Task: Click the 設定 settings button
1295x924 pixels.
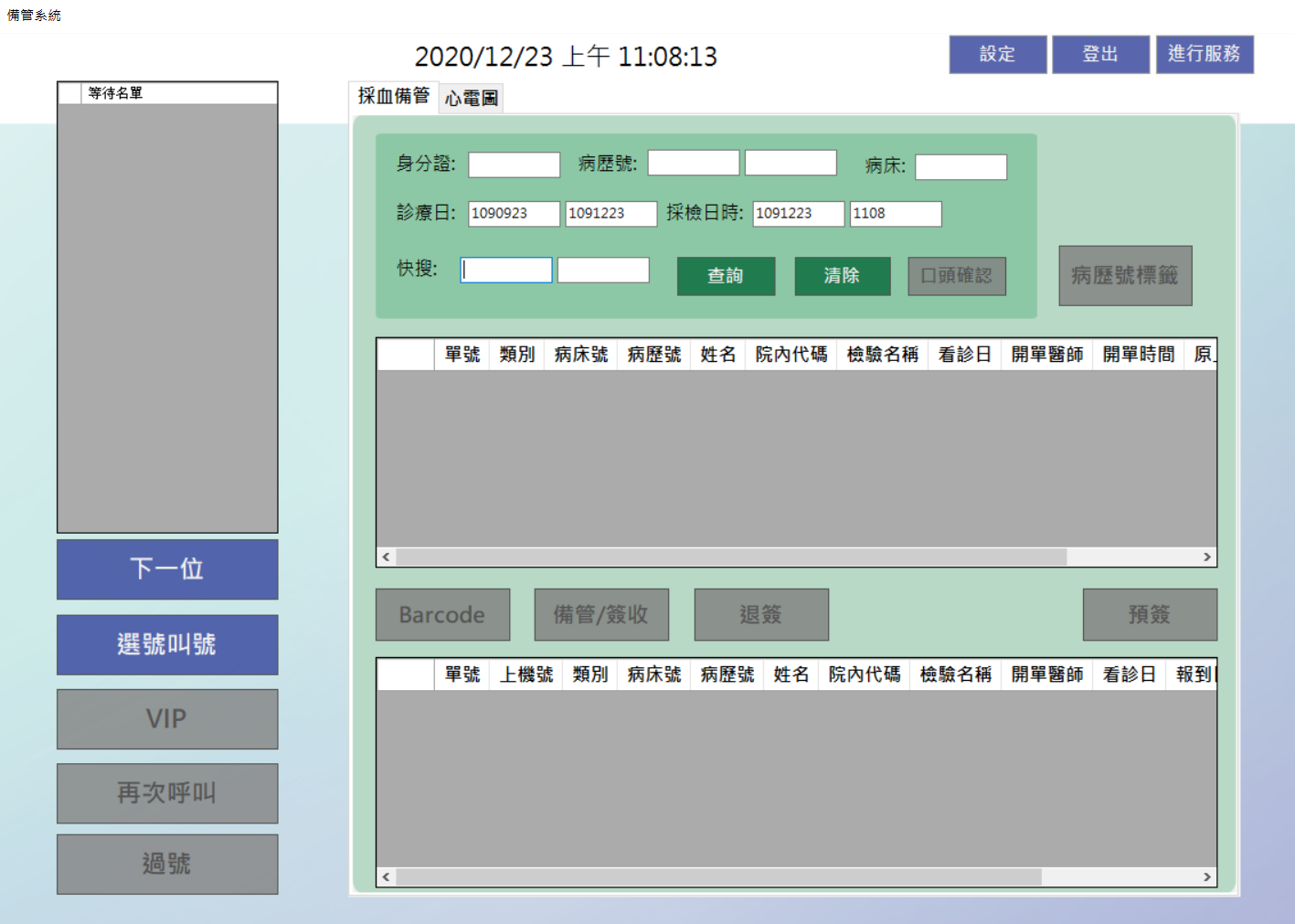Action: (998, 55)
